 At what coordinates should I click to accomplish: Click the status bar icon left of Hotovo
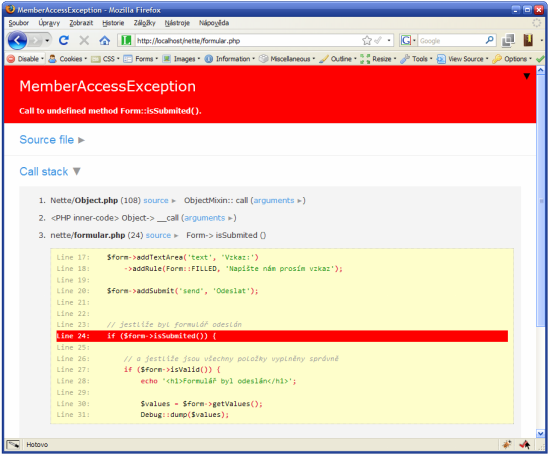[x=13, y=445]
